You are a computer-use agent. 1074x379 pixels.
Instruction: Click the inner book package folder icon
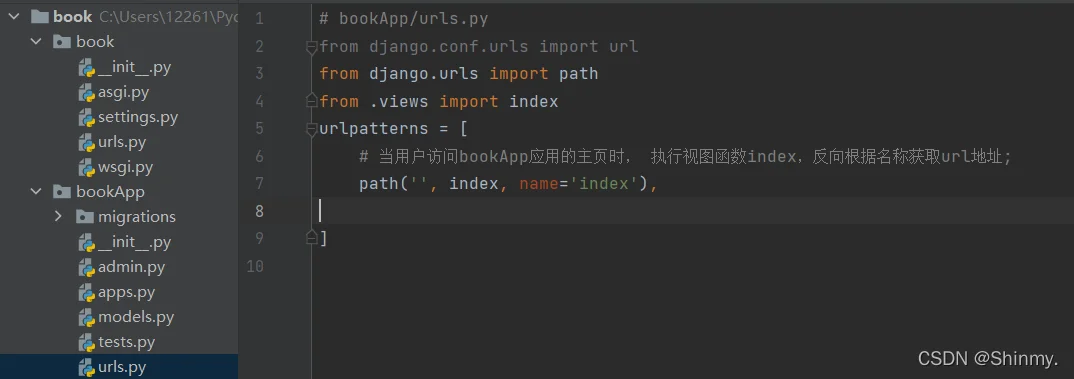click(x=62, y=42)
